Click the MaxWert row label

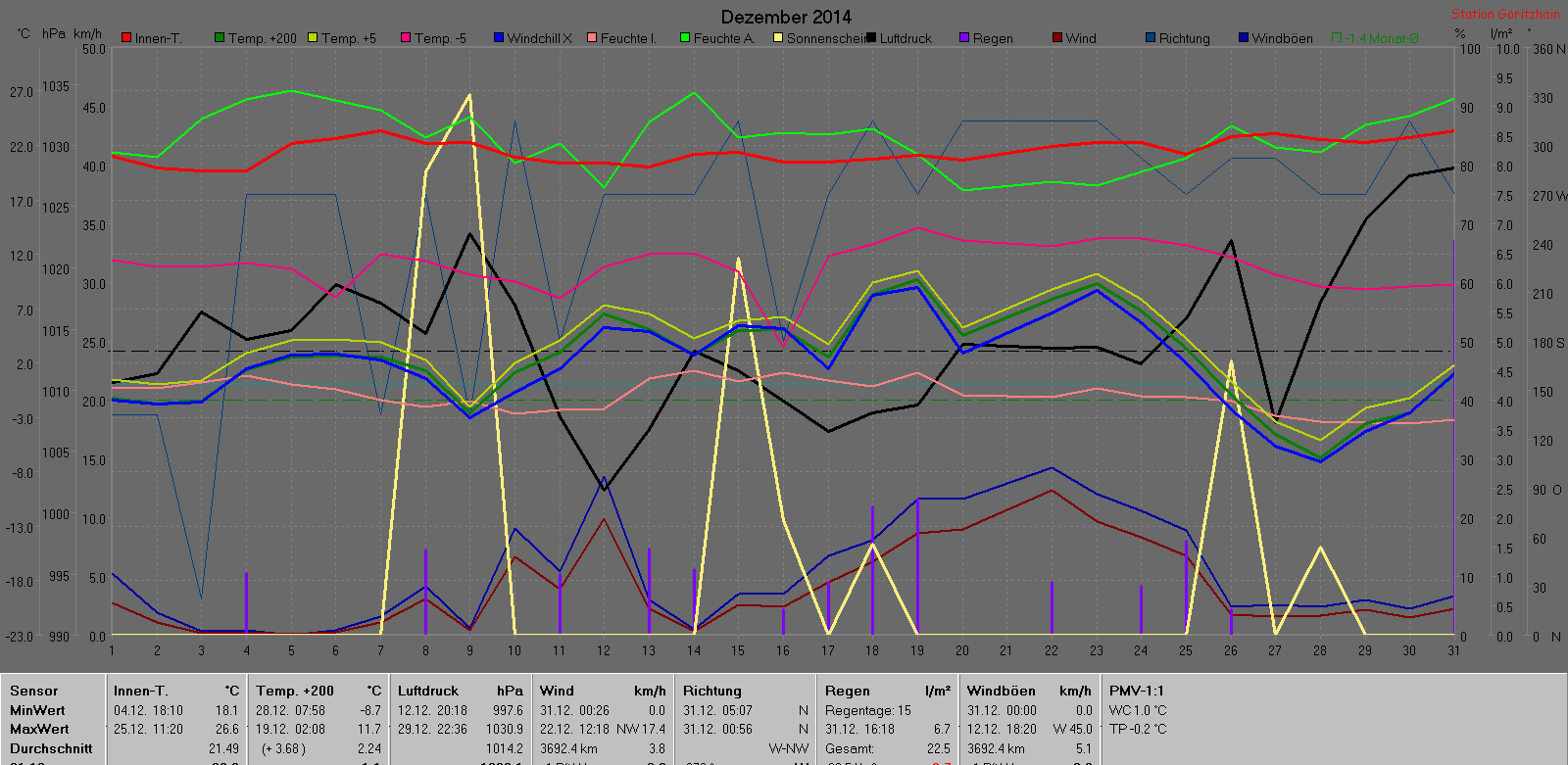pyautogui.click(x=39, y=729)
